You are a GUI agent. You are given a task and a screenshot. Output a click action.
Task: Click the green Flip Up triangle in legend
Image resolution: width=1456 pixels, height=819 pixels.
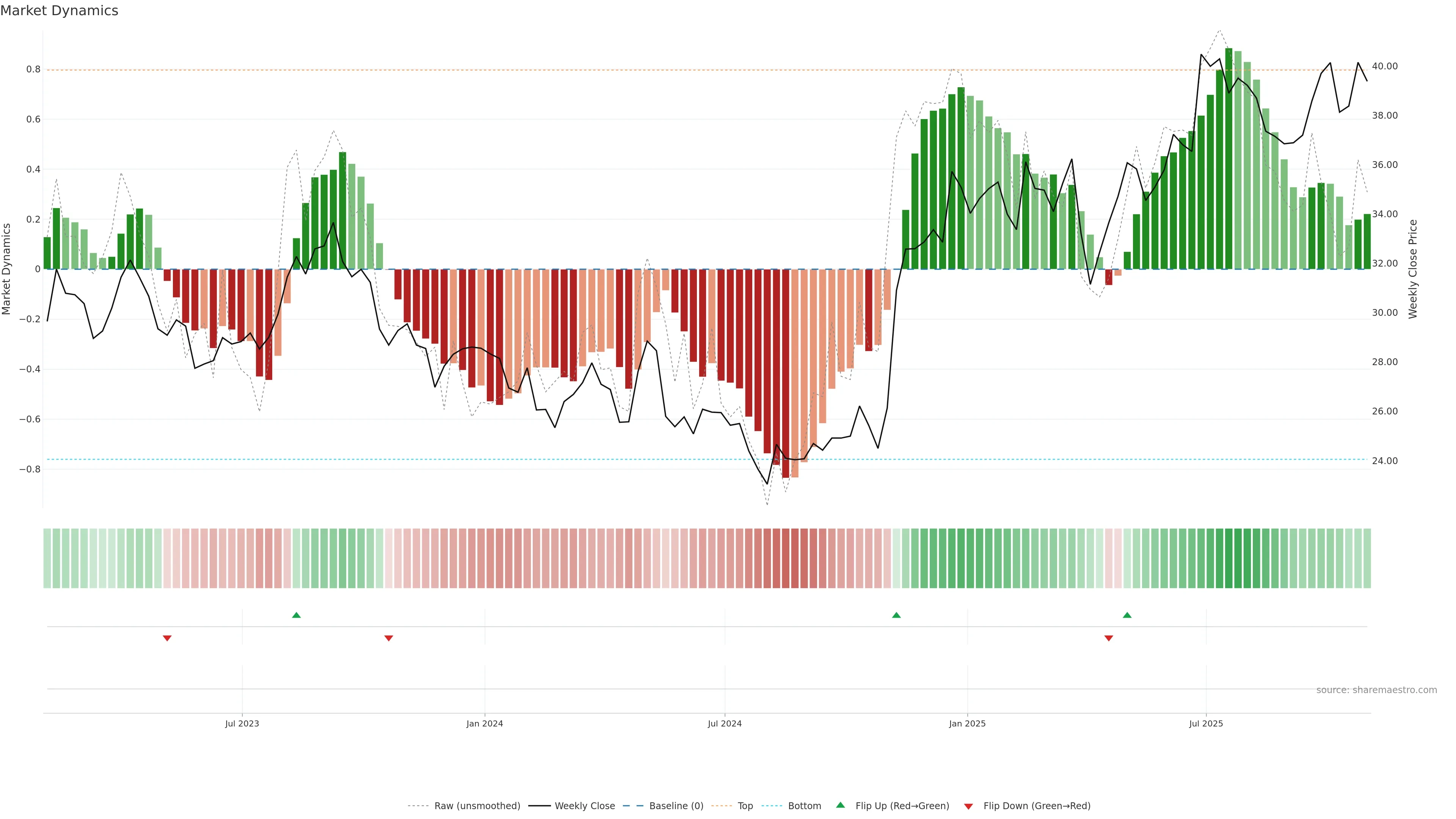pos(840,805)
